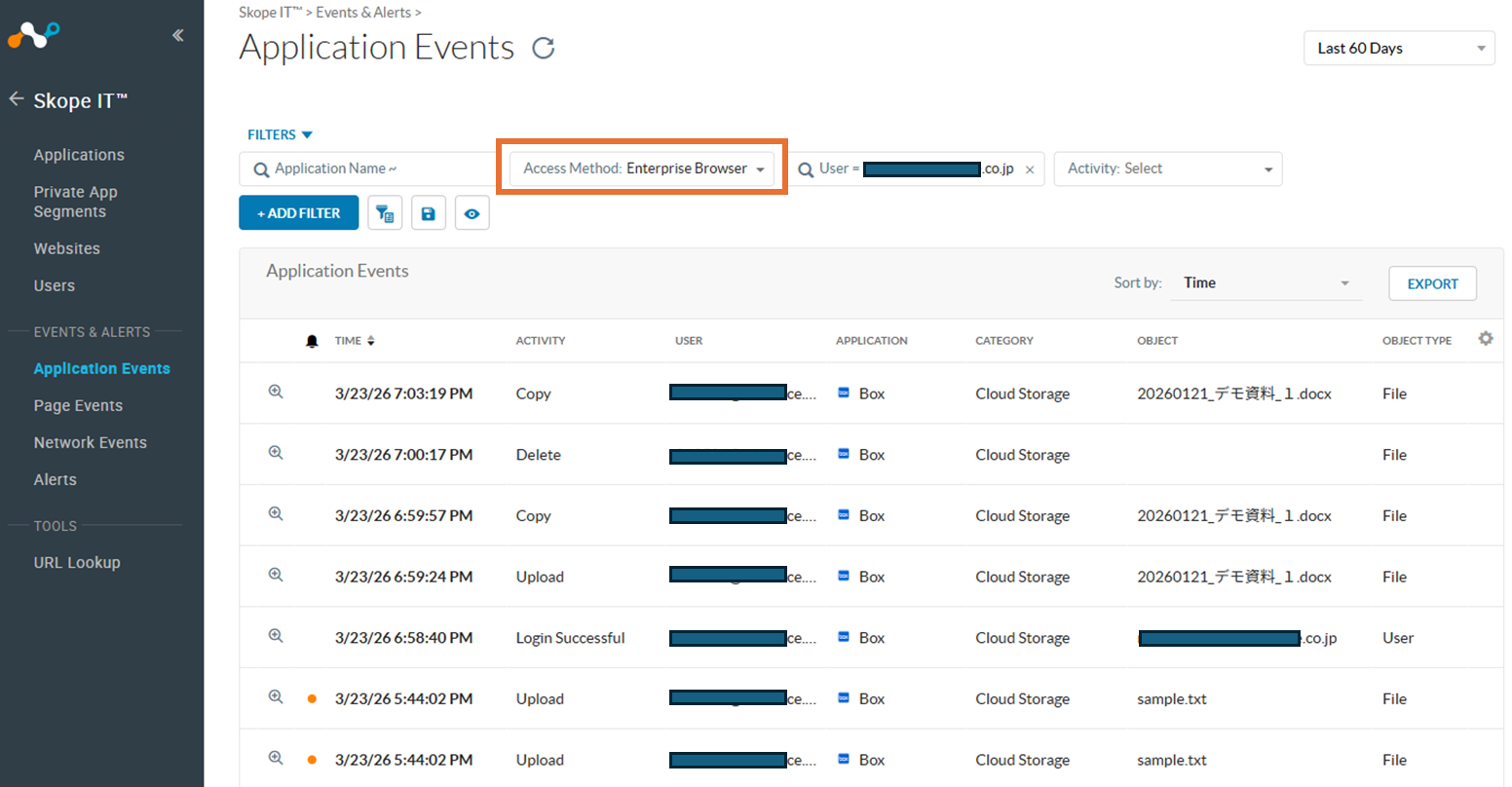Open table column settings gear

click(x=1485, y=339)
